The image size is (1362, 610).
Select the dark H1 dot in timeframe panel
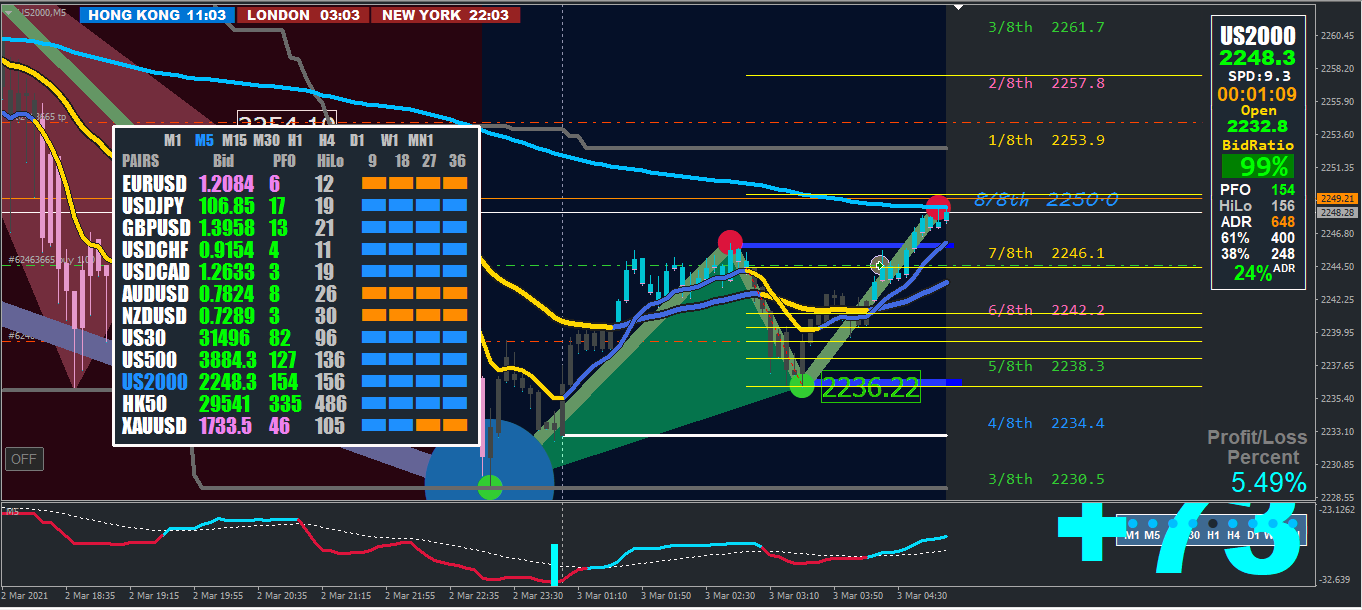coord(1213,523)
